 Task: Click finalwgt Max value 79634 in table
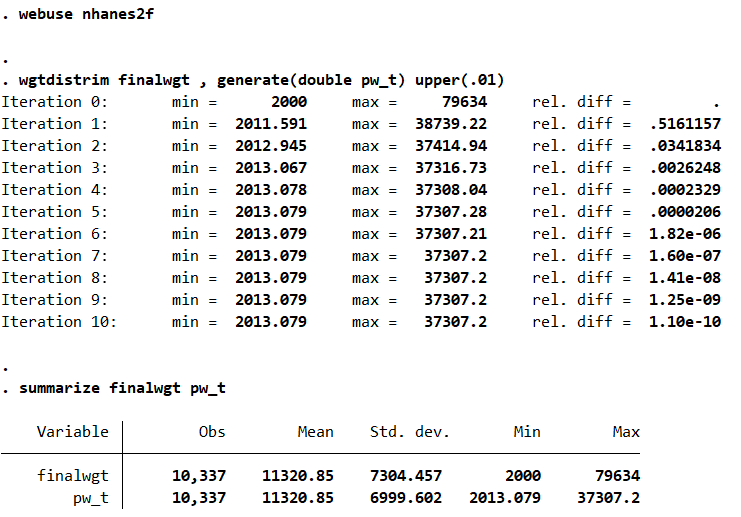[x=618, y=476]
